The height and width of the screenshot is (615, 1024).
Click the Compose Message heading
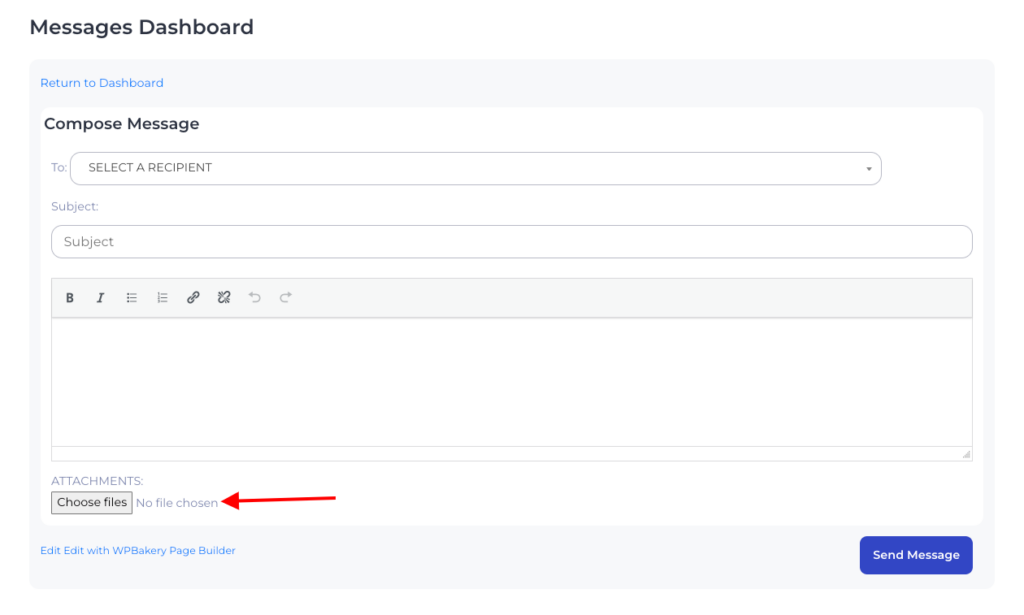point(122,124)
